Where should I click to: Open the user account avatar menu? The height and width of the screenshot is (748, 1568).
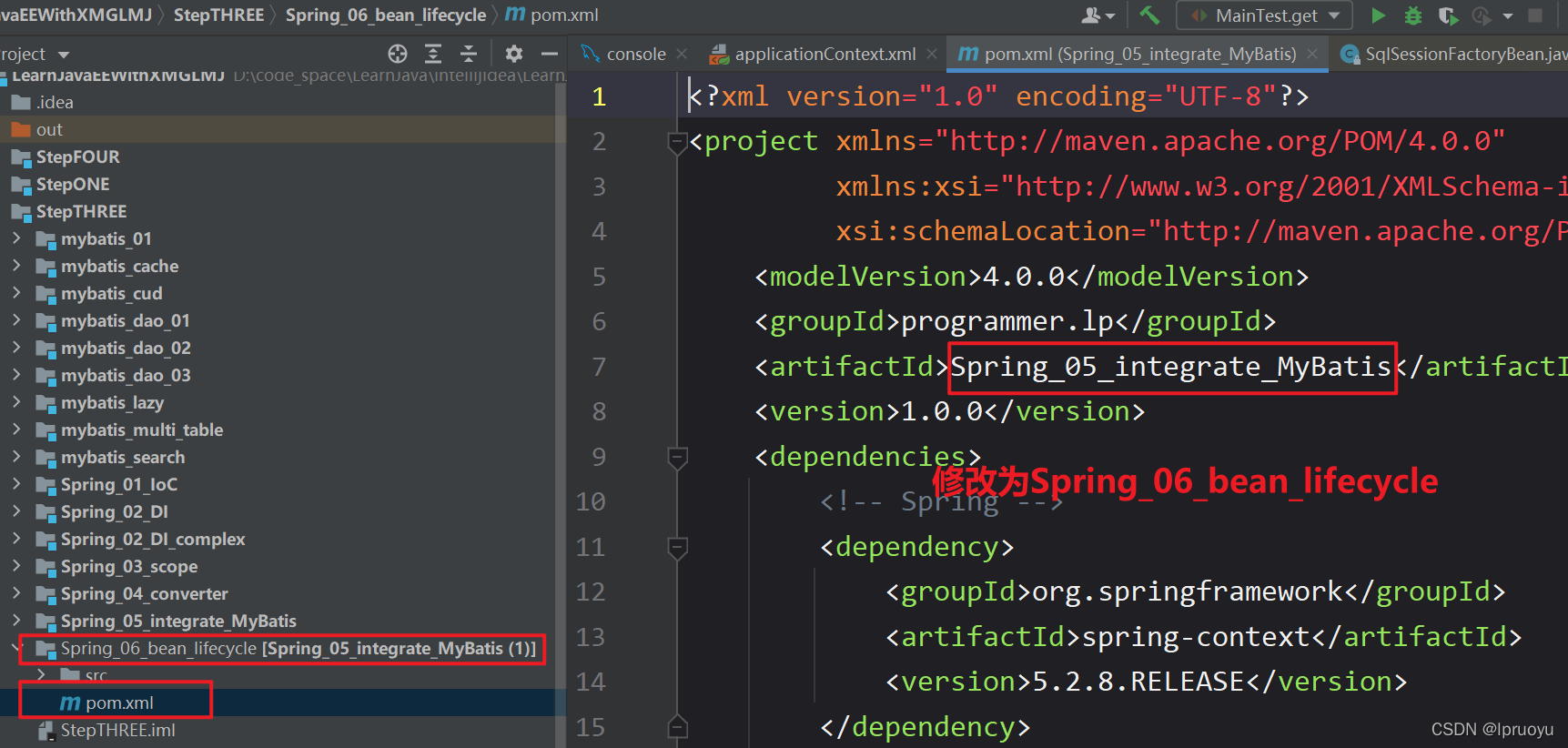1098,15
